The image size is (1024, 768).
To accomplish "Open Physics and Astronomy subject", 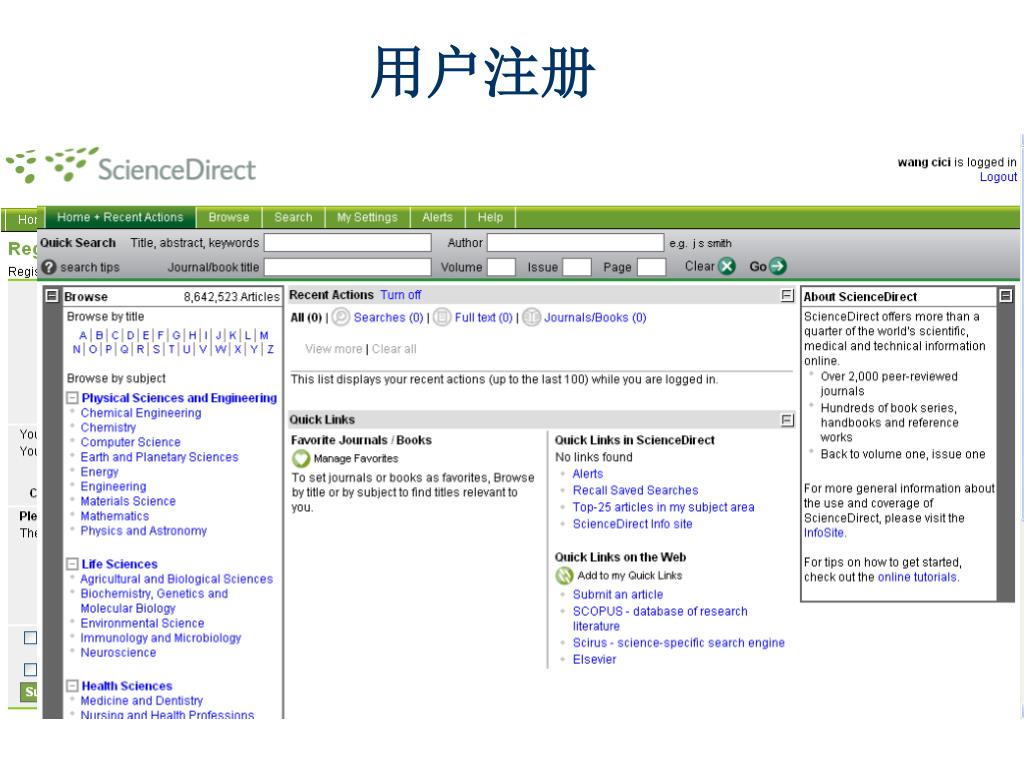I will 144,531.
